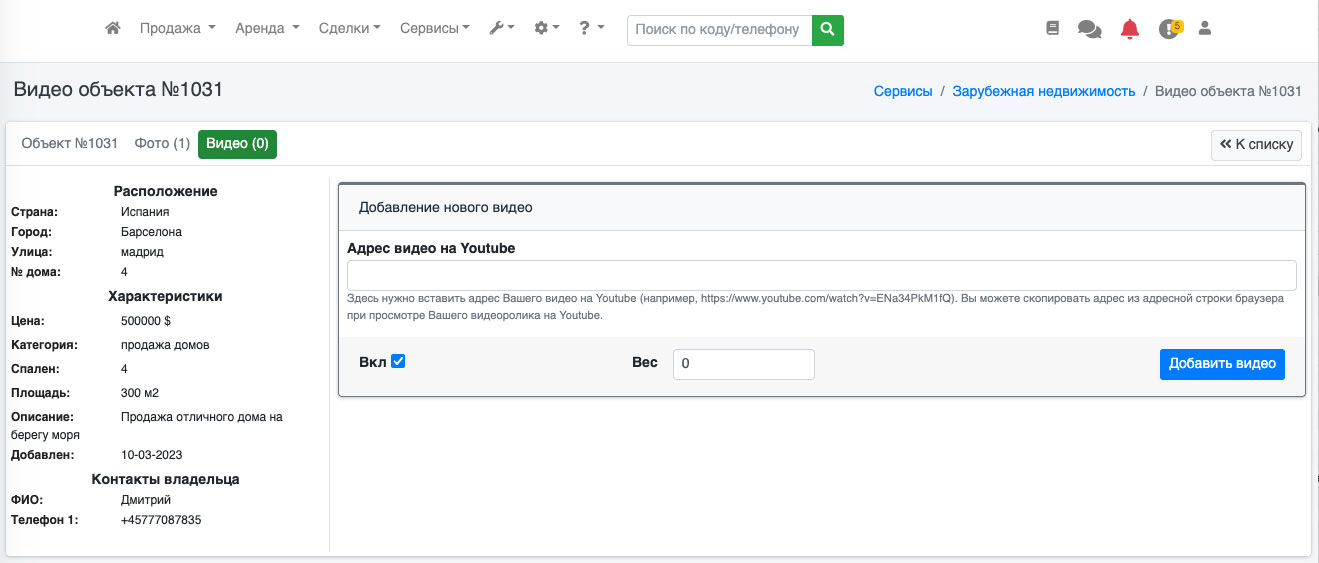This screenshot has width=1319, height=563.
Task: Click the К списку back button
Action: click(x=1256, y=145)
